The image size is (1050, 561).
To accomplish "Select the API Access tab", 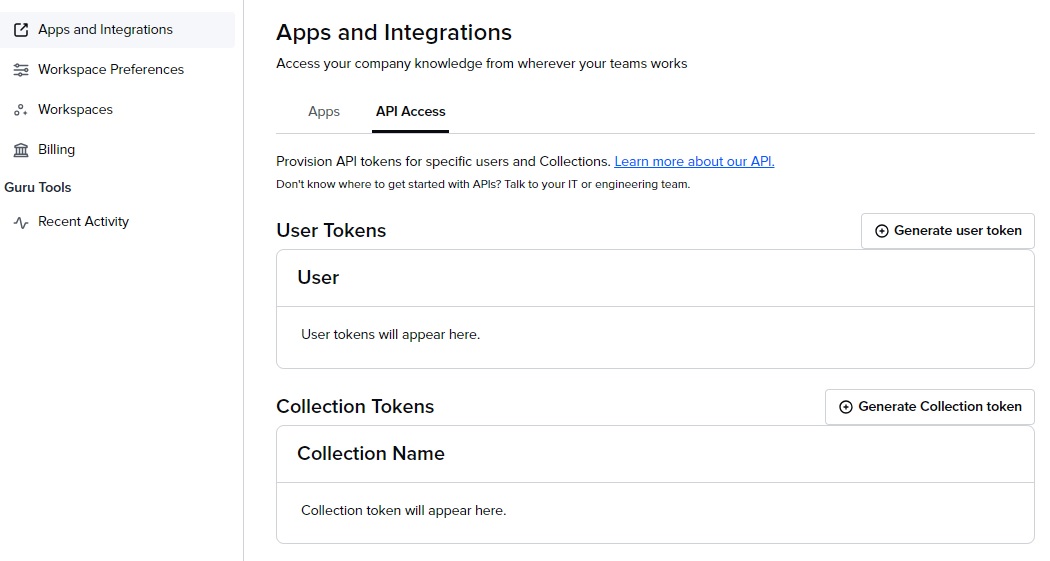I will [410, 112].
